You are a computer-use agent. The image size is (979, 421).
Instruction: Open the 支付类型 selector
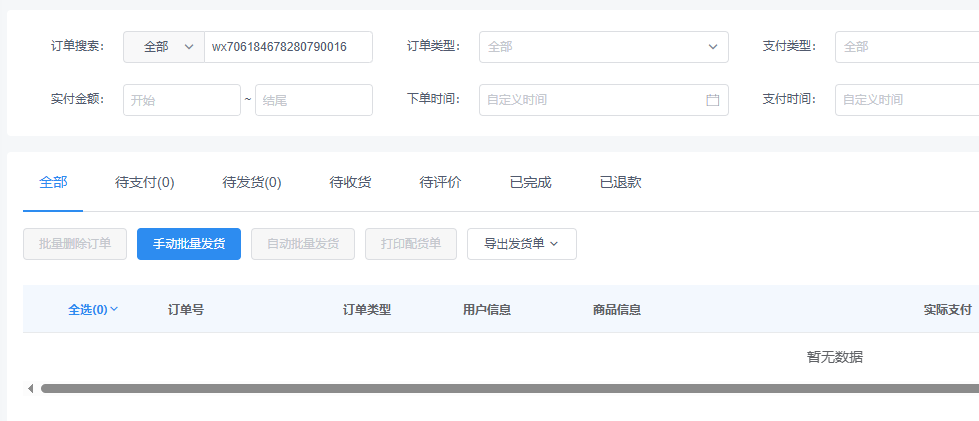click(907, 47)
